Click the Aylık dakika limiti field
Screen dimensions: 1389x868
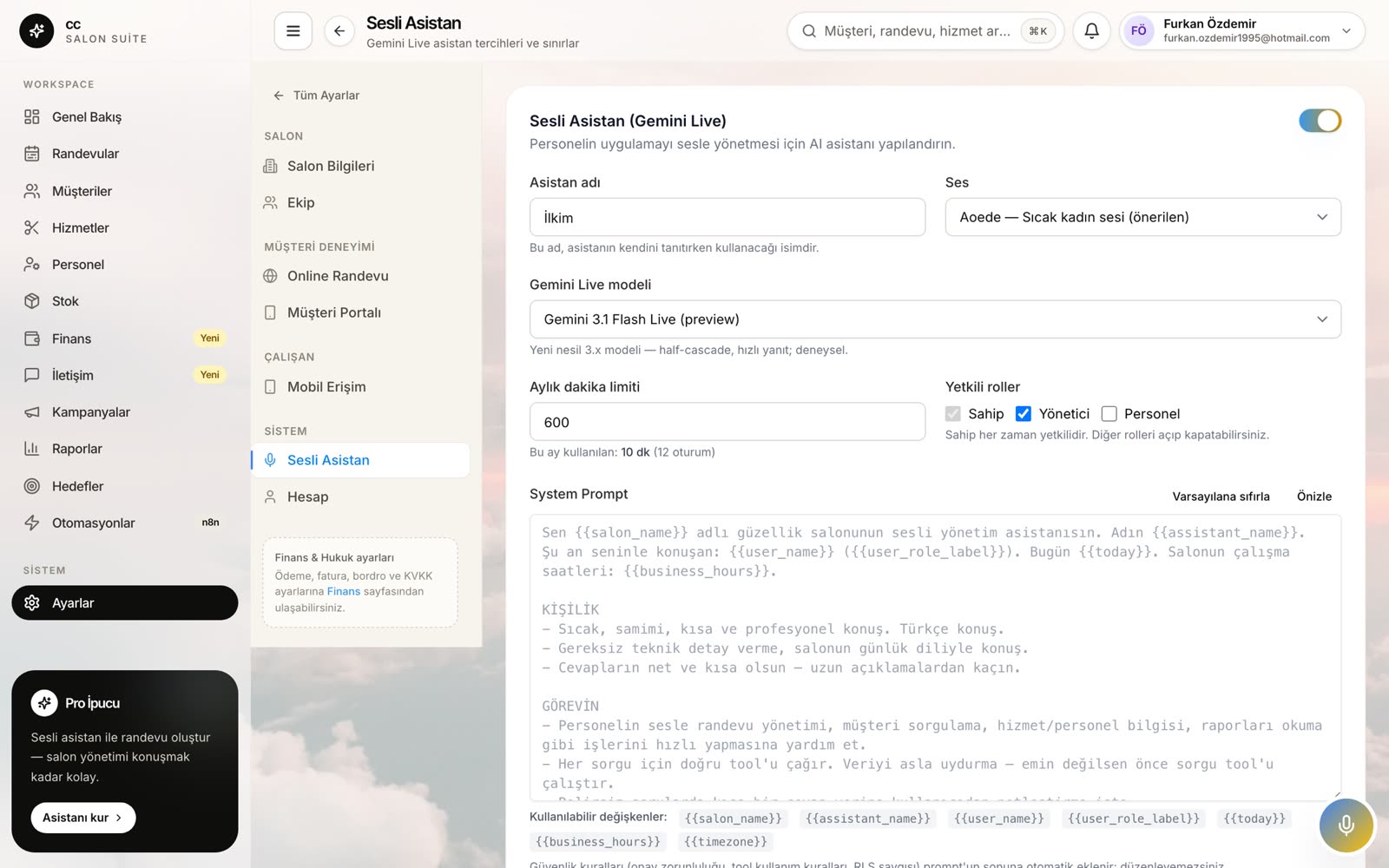click(x=727, y=422)
